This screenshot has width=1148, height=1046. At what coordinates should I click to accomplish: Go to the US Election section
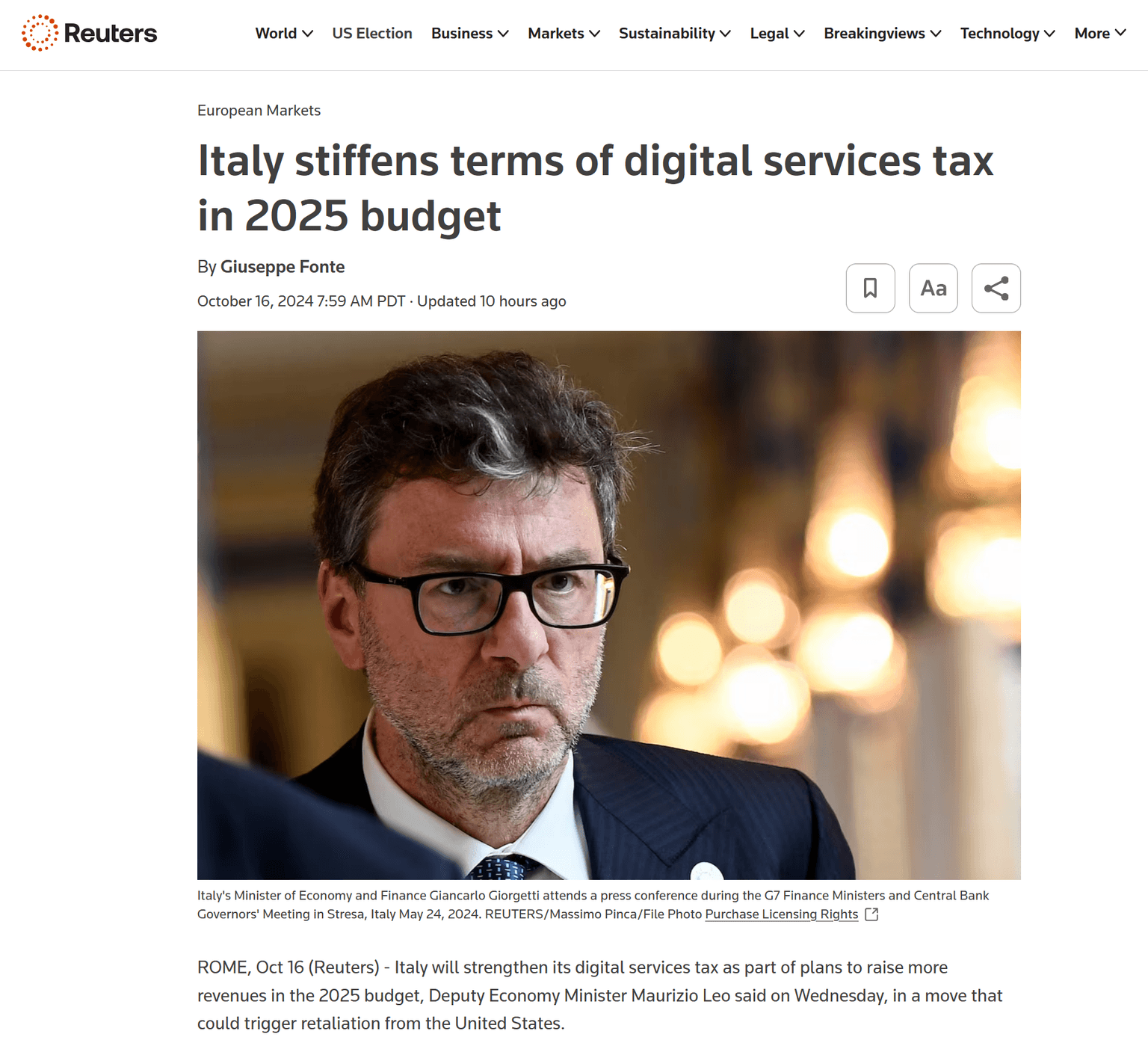372,34
